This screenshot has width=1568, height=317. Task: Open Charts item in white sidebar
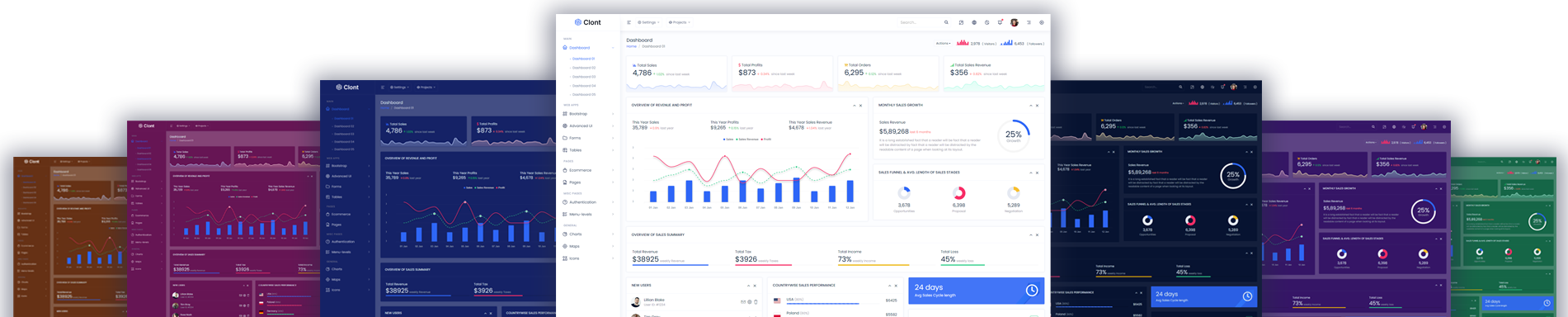coord(589,234)
